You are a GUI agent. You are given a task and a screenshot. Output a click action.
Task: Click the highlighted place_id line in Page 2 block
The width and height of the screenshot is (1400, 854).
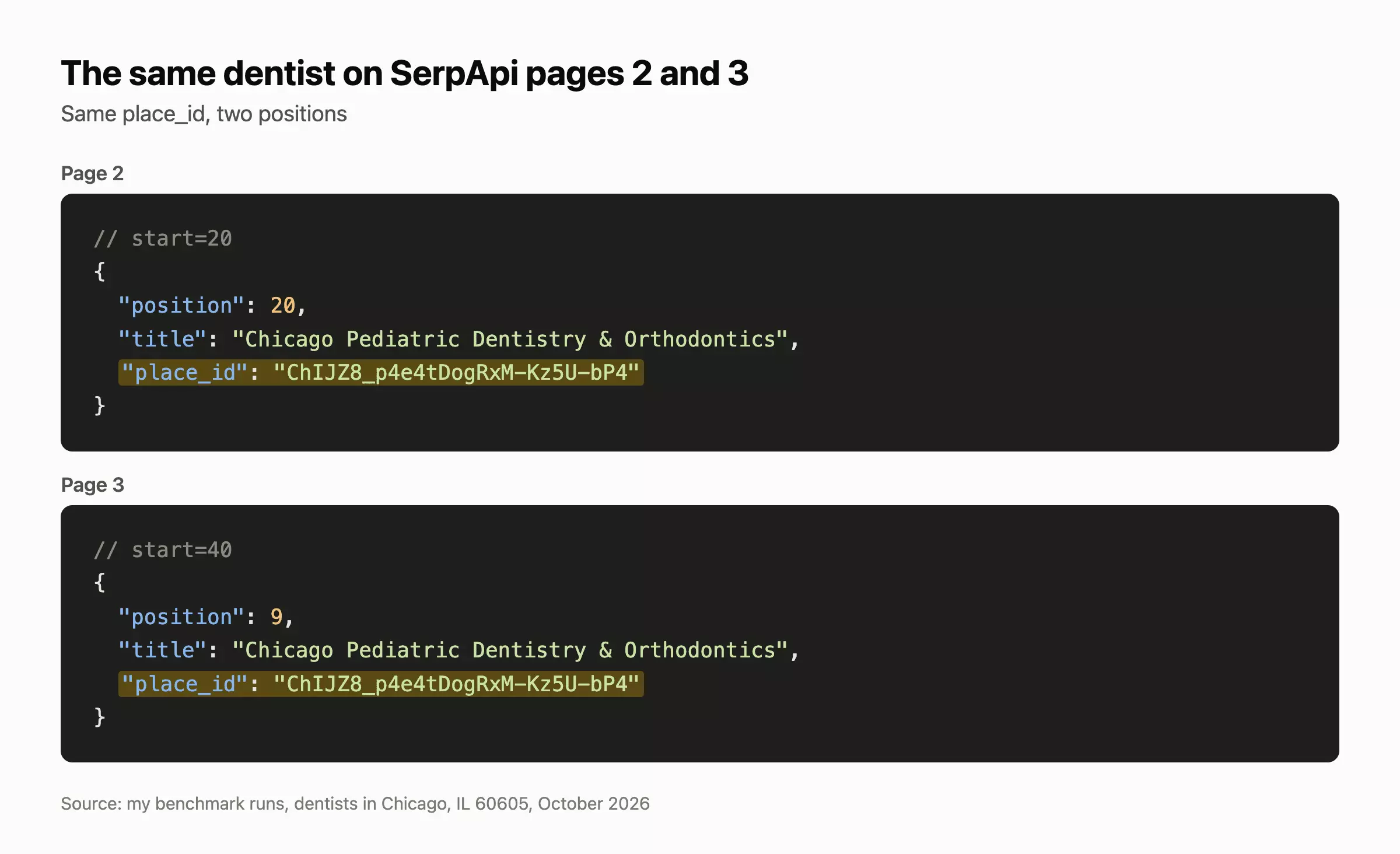pyautogui.click(x=381, y=373)
